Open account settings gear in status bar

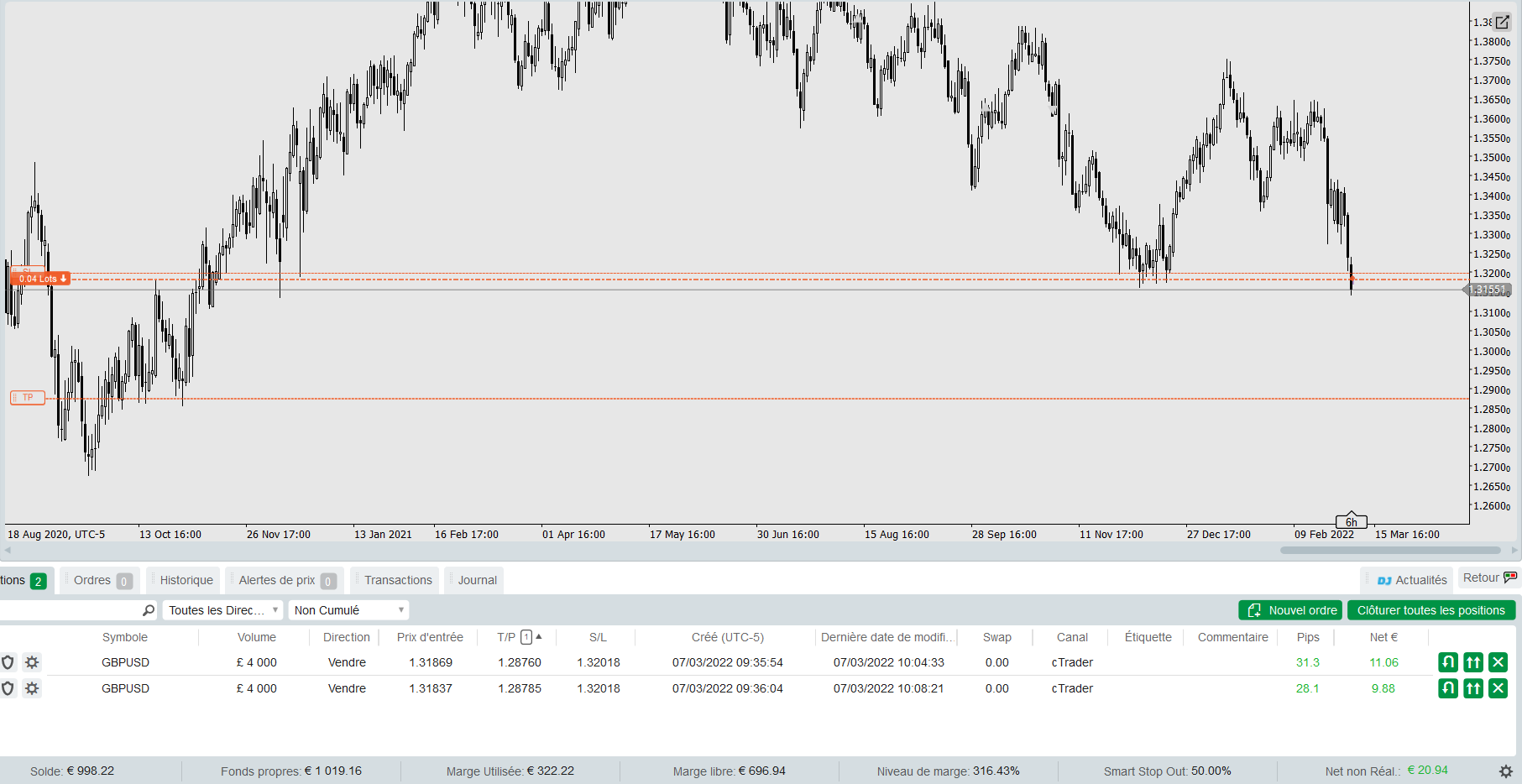(x=1506, y=771)
